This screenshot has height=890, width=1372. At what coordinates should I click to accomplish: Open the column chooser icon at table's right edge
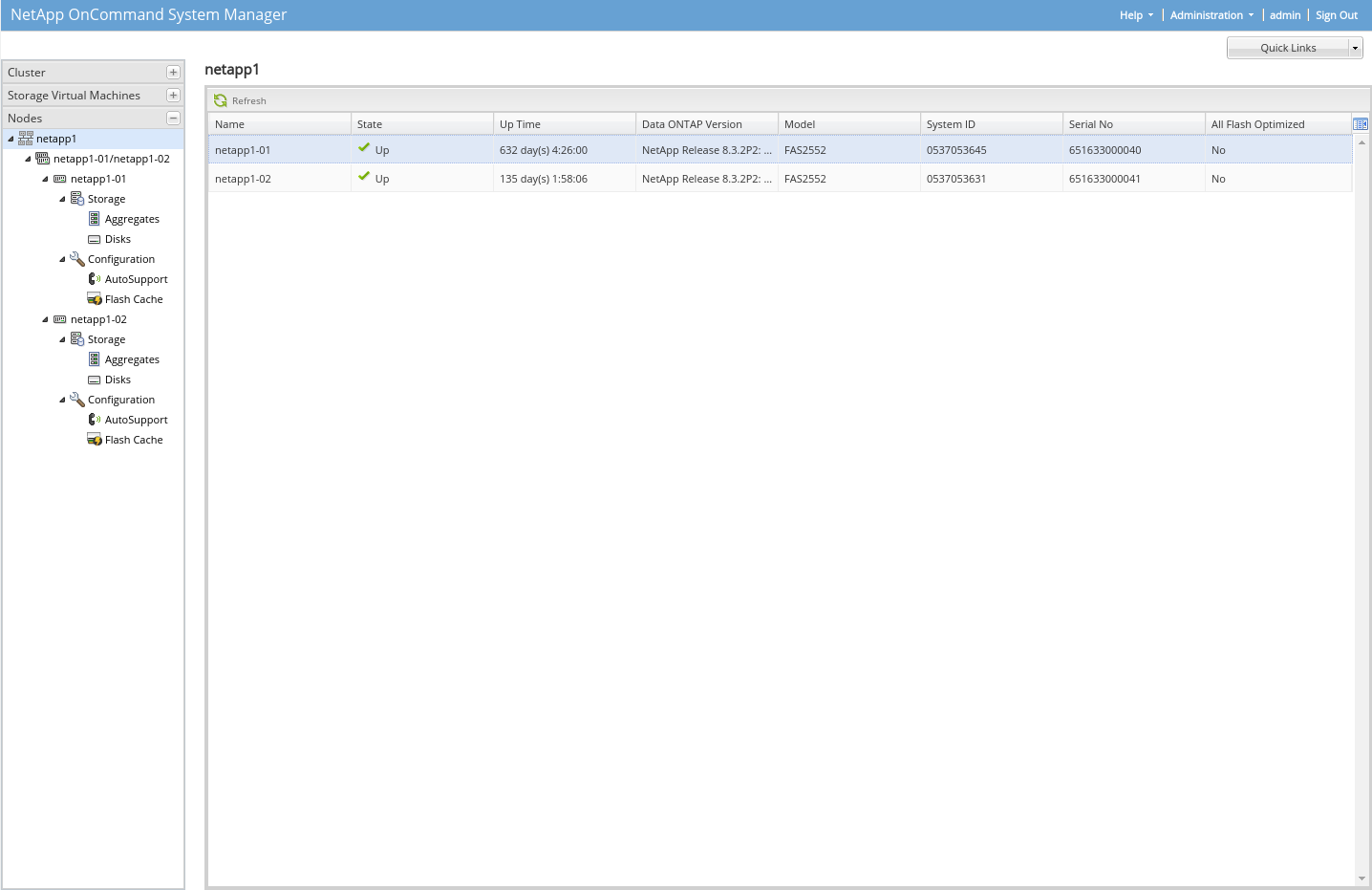1361,124
